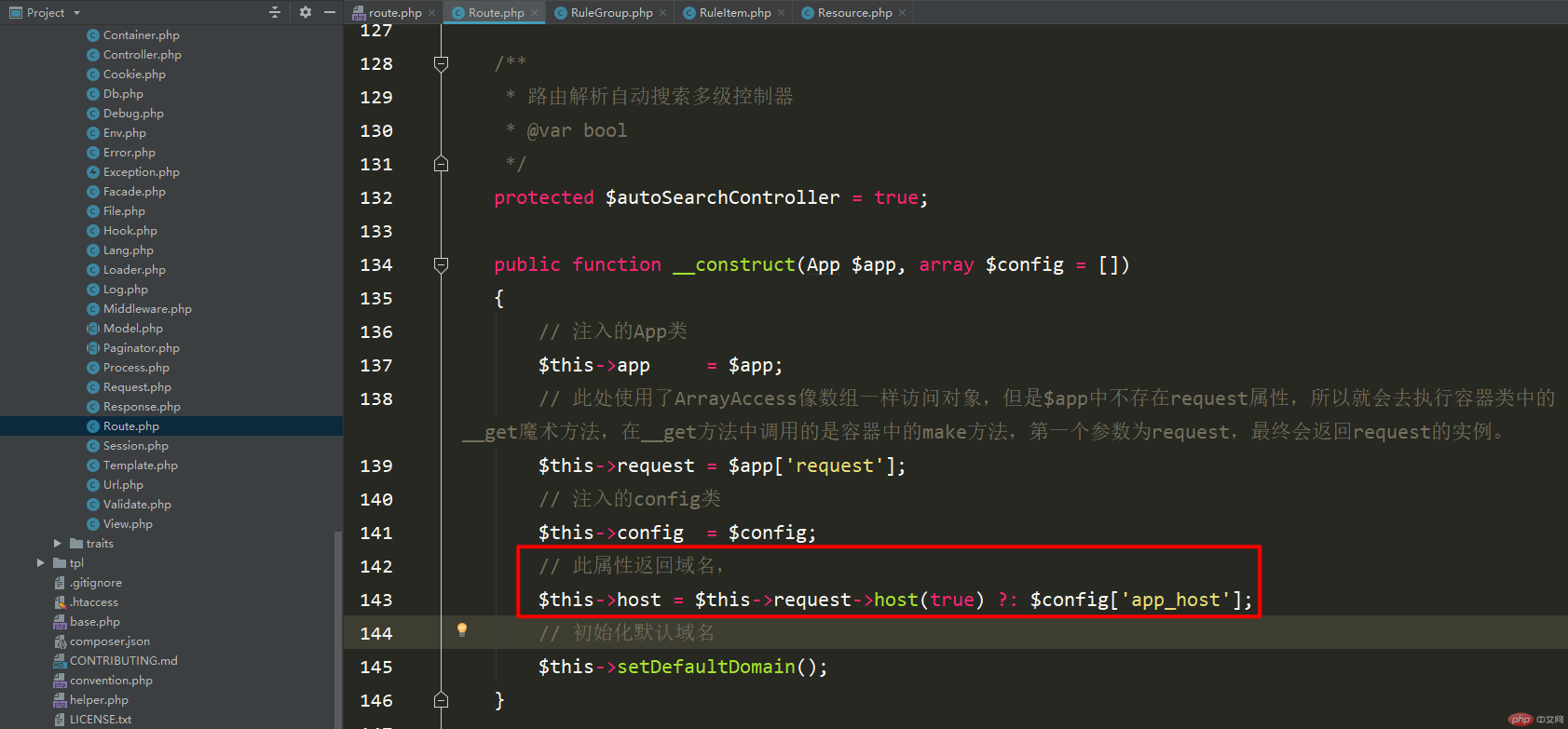Click setDefaultDomain method call on line 145
Image resolution: width=1568 pixels, height=729 pixels.
[706, 667]
